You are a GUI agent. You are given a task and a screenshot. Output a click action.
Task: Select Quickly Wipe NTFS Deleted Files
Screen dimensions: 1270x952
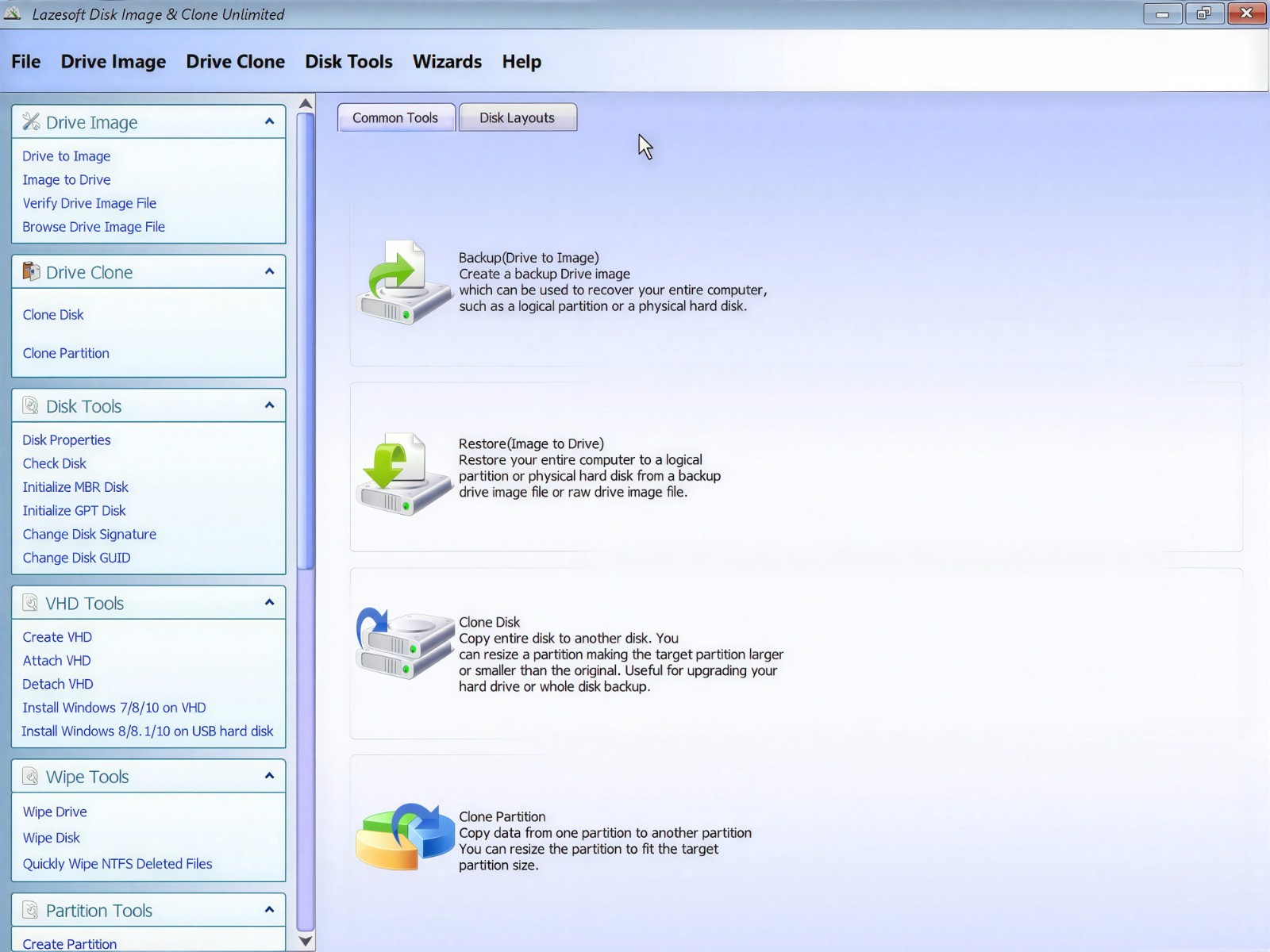[117, 864]
